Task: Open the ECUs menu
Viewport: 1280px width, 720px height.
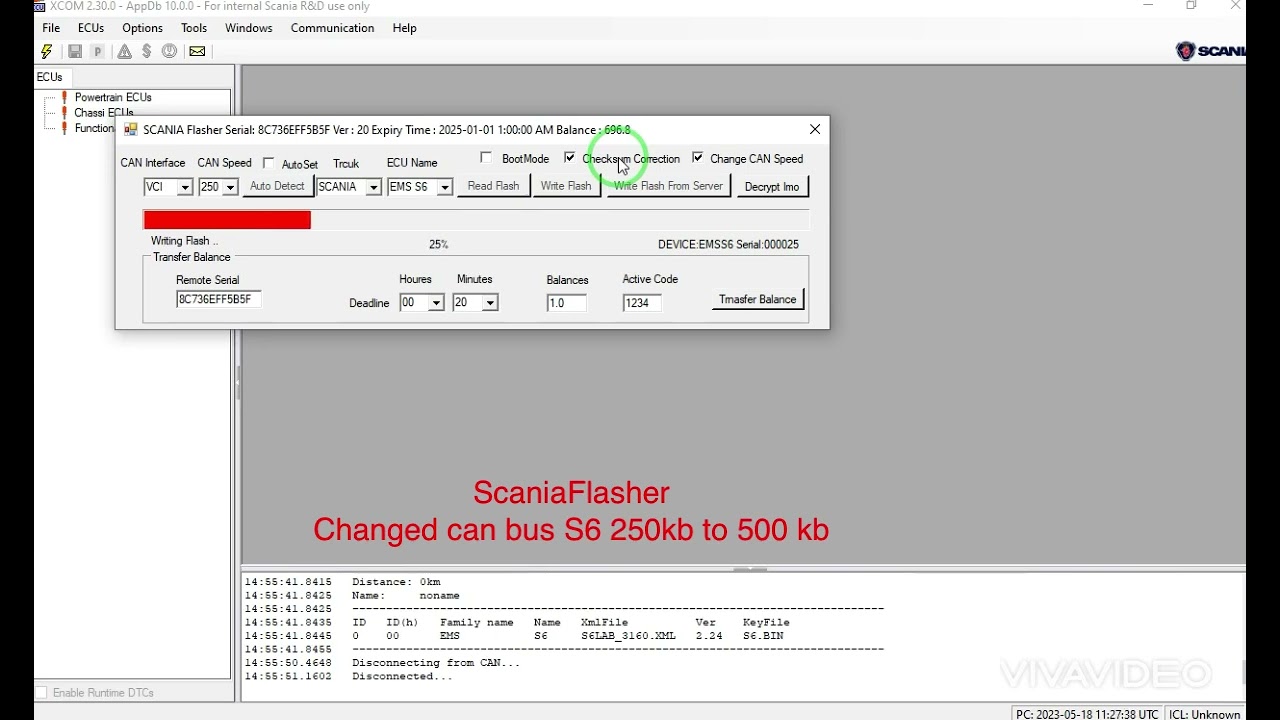Action: click(x=91, y=28)
